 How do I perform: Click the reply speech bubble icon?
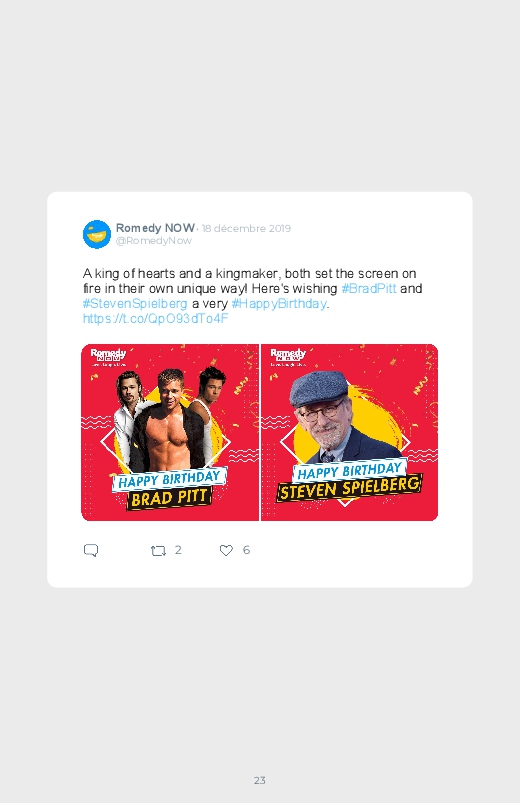(91, 551)
